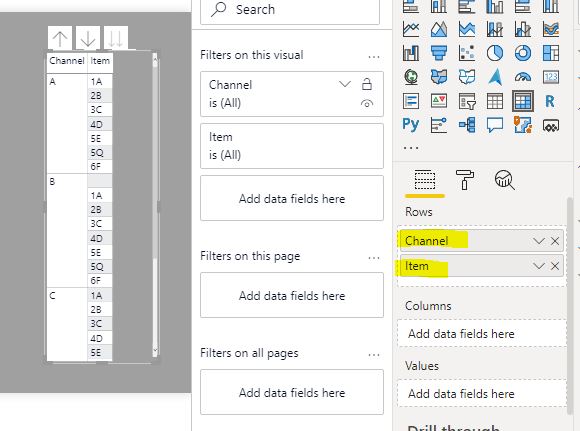Select the Azure map arrow visual
The height and width of the screenshot is (431, 580).
click(x=495, y=77)
